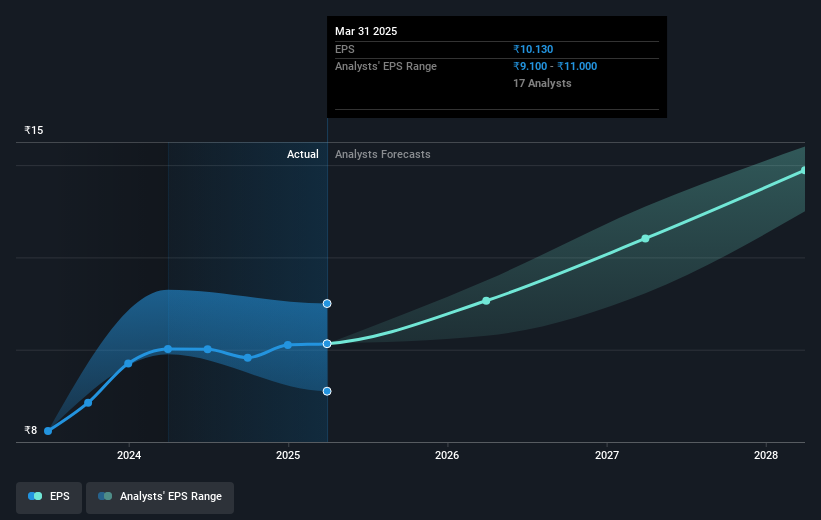
Task: Click the '17 Analysts' text
Action: click(x=542, y=83)
